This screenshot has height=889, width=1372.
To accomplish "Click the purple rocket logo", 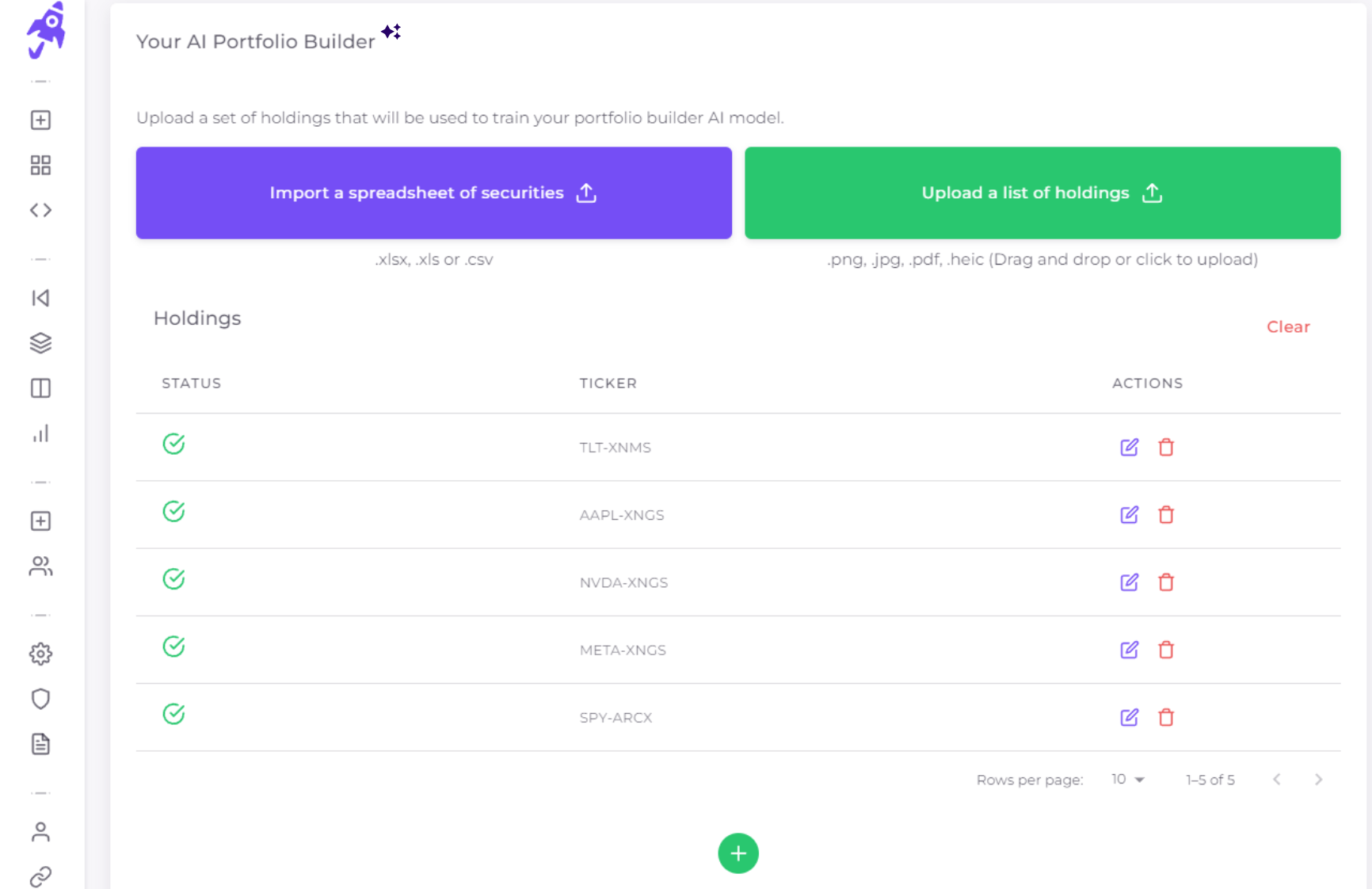I will pyautogui.click(x=44, y=30).
